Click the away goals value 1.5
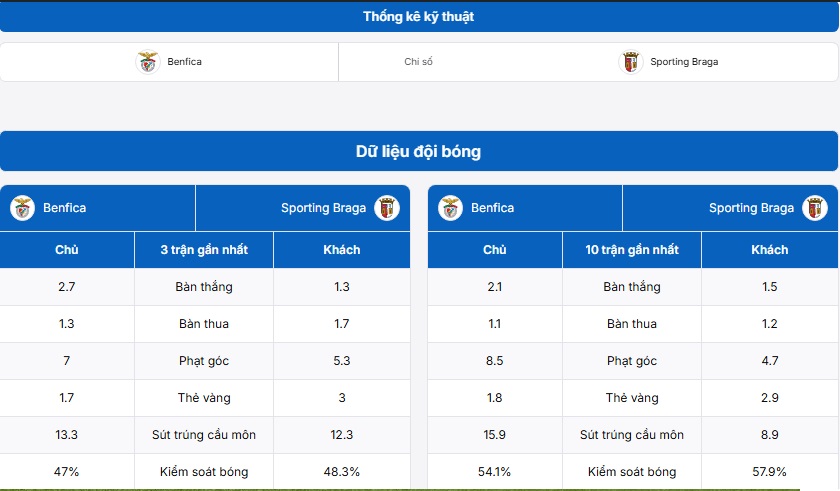The width and height of the screenshot is (840, 491). pos(770,287)
